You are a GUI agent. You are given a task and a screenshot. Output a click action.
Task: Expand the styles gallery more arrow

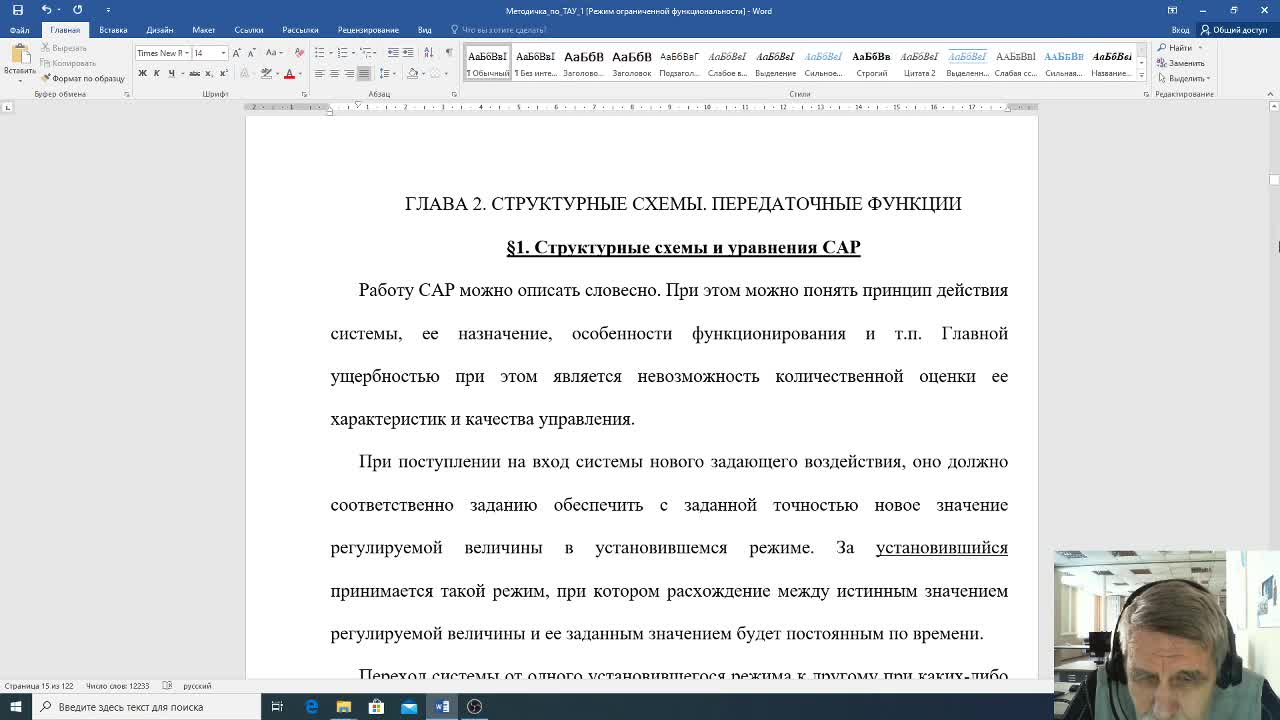[1141, 75]
